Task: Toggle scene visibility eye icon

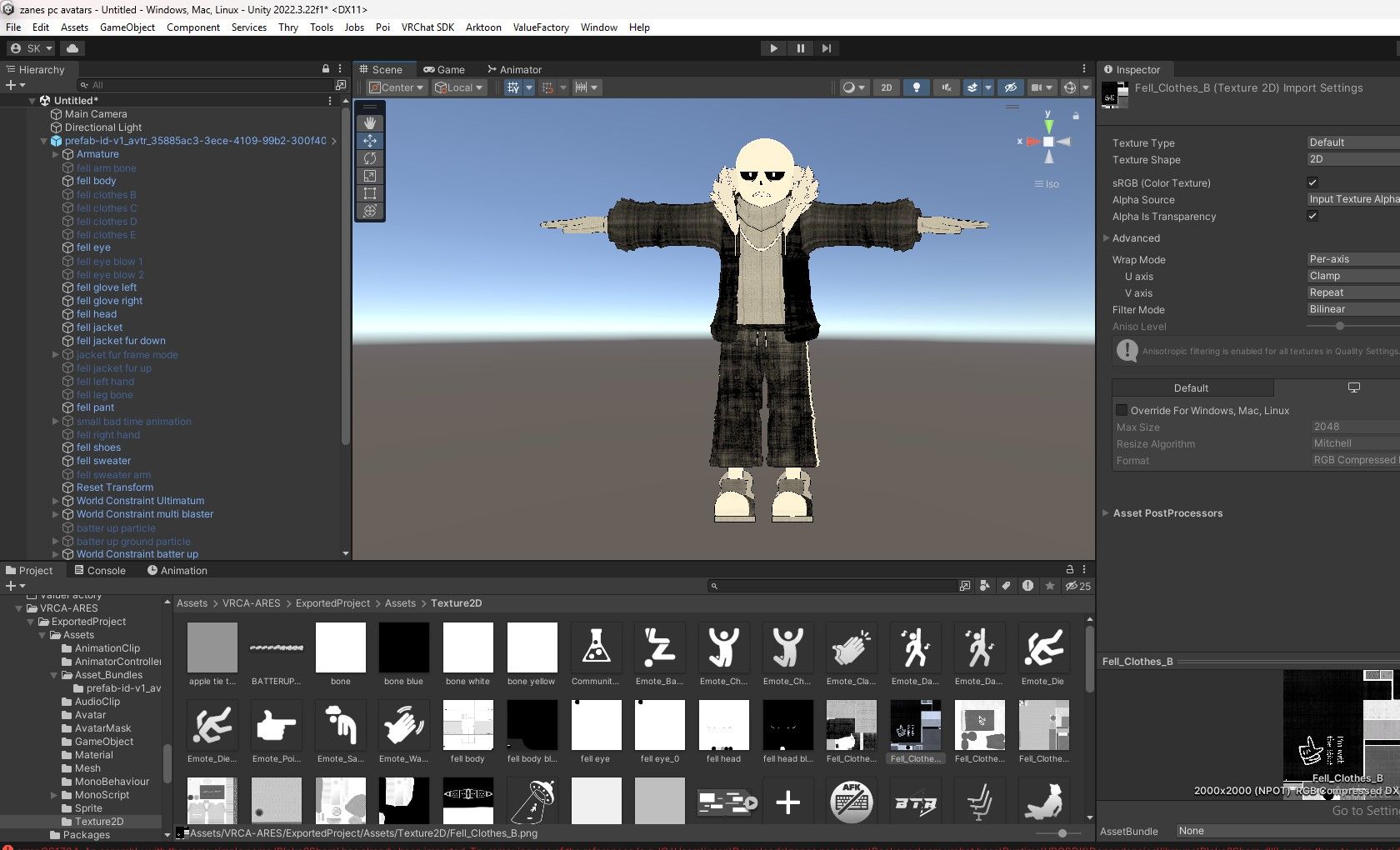Action: [x=1010, y=87]
